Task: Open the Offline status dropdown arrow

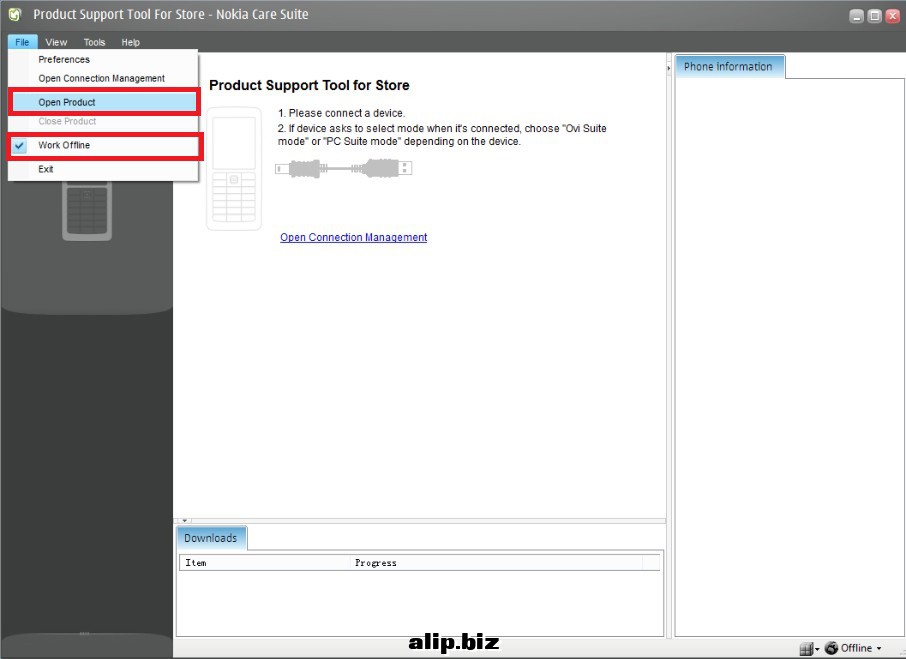Action: 879,649
